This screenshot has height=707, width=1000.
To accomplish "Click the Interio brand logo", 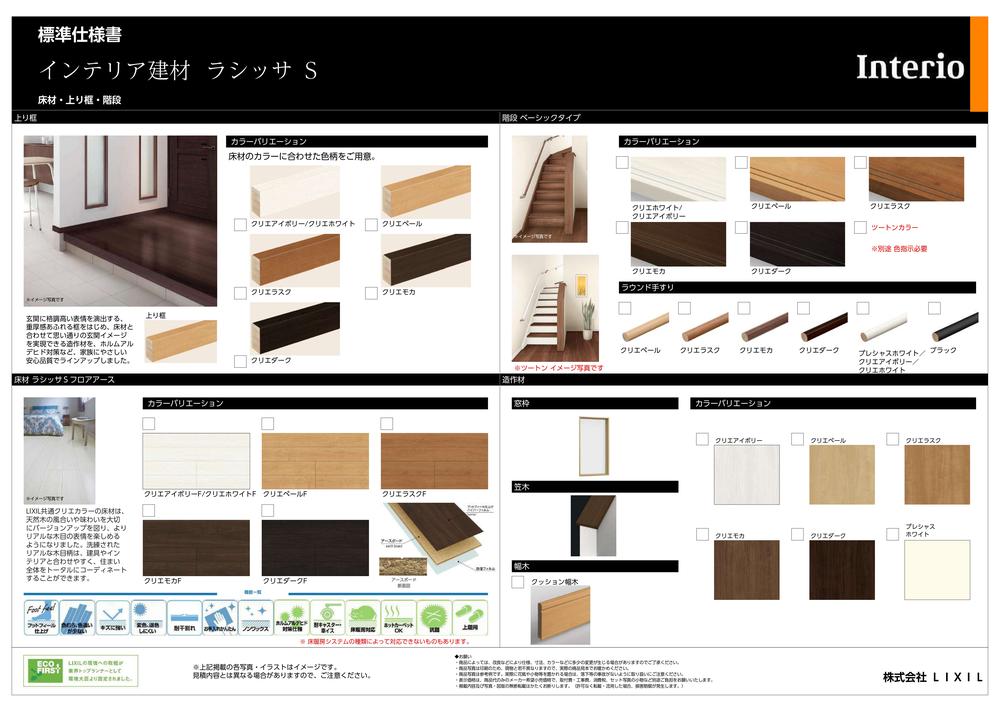I will [909, 67].
